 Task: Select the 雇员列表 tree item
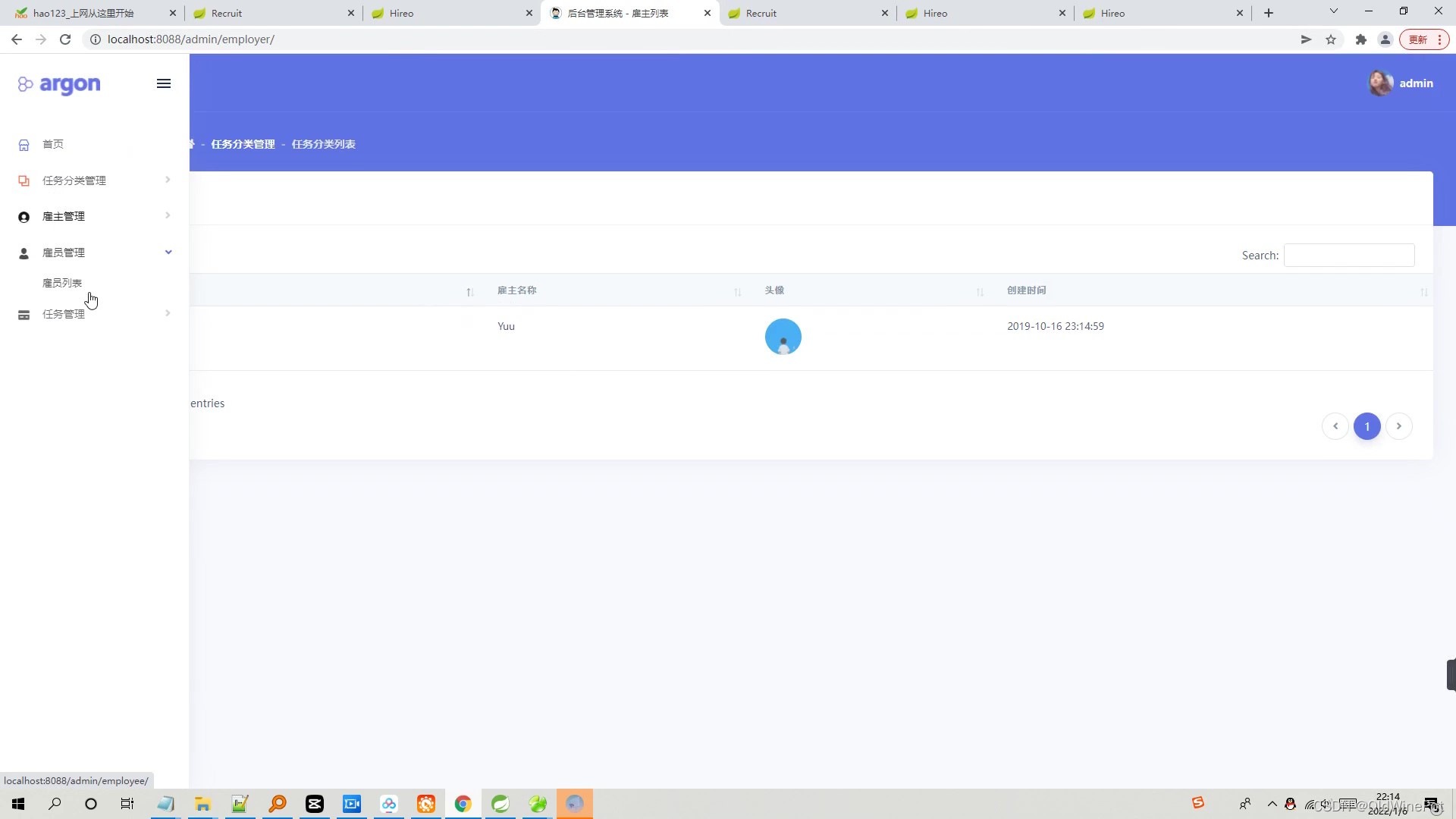tap(62, 283)
